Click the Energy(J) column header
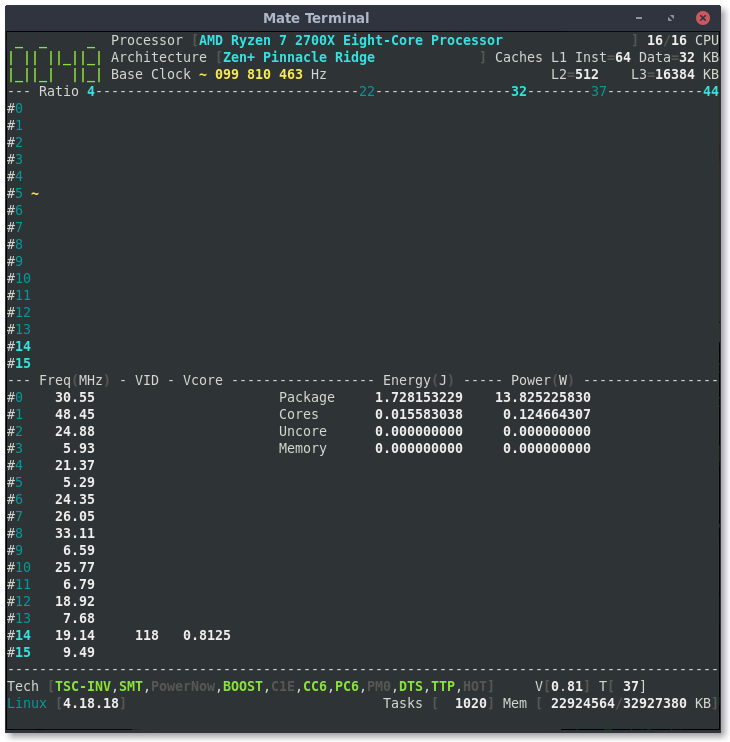 tap(419, 380)
